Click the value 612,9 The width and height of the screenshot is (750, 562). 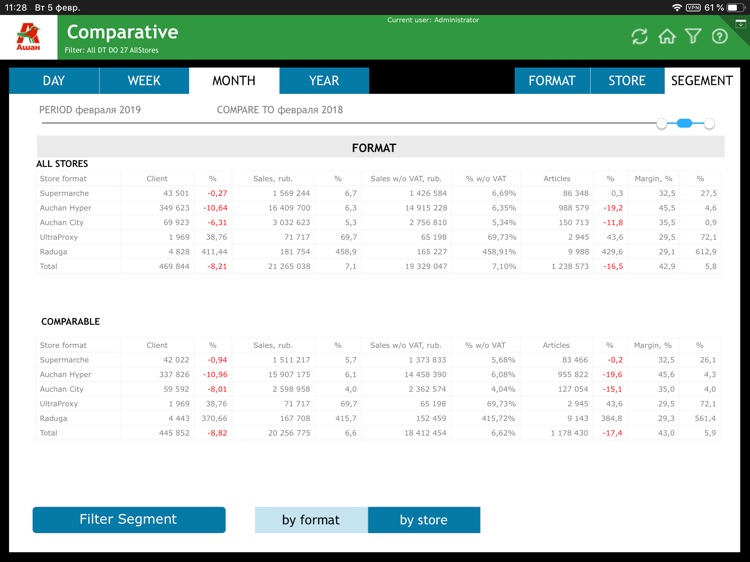point(706,252)
